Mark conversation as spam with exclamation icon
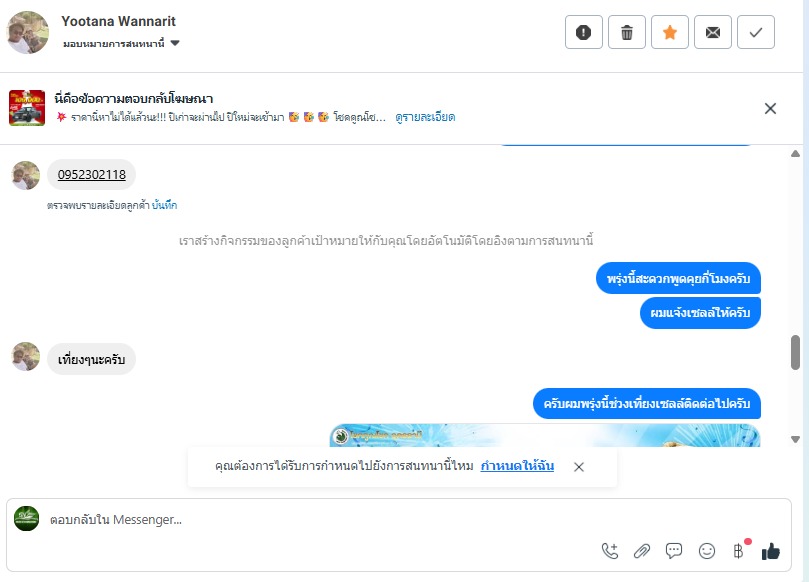Viewport: 809px width, 582px height. pyautogui.click(x=584, y=33)
